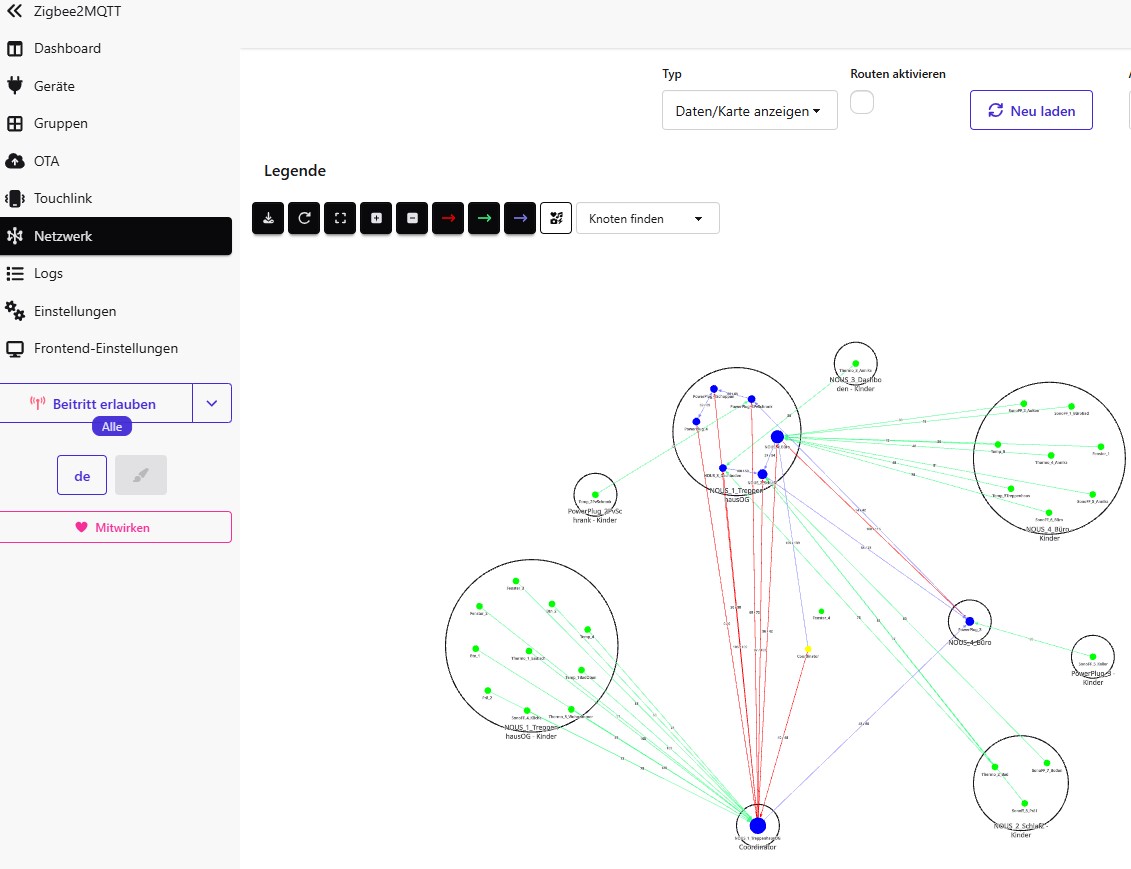This screenshot has width=1131, height=869.
Task: Click the icons toggle button beside arrows
Action: tap(556, 218)
